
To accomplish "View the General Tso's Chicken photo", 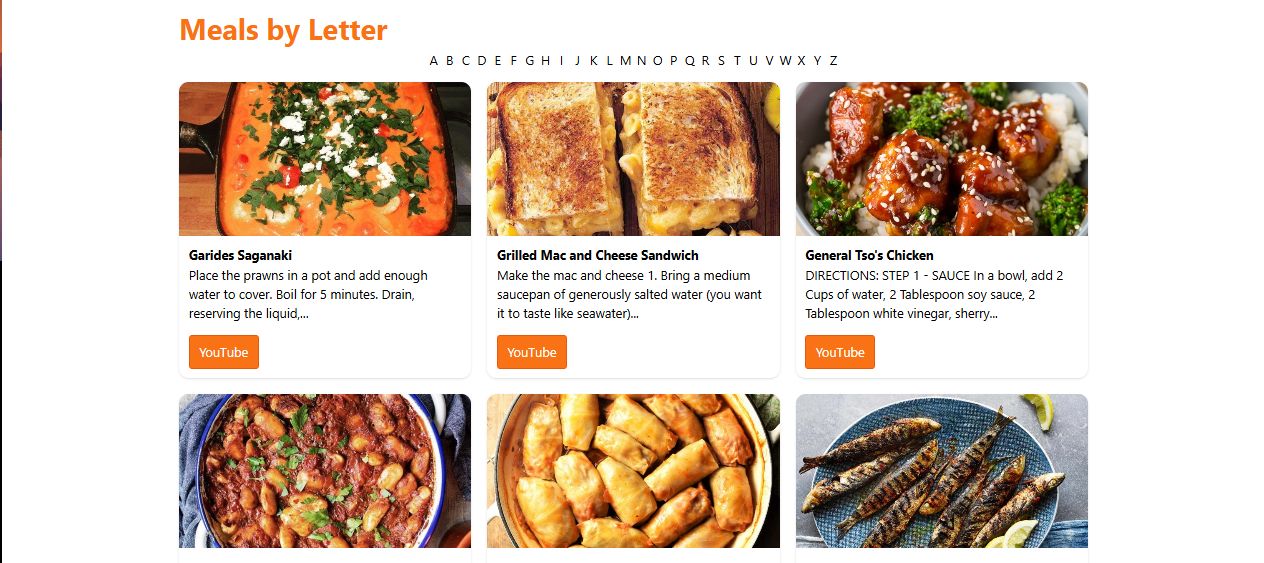I will pyautogui.click(x=942, y=159).
